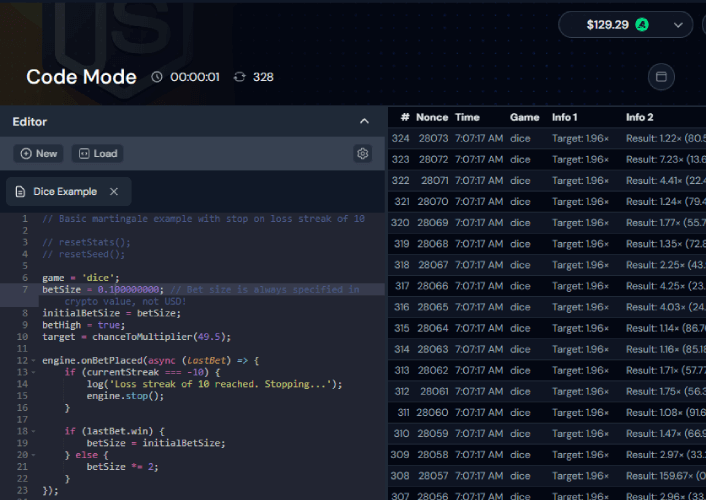706x500 pixels.
Task: Select bet row number 314
Action: (547, 350)
